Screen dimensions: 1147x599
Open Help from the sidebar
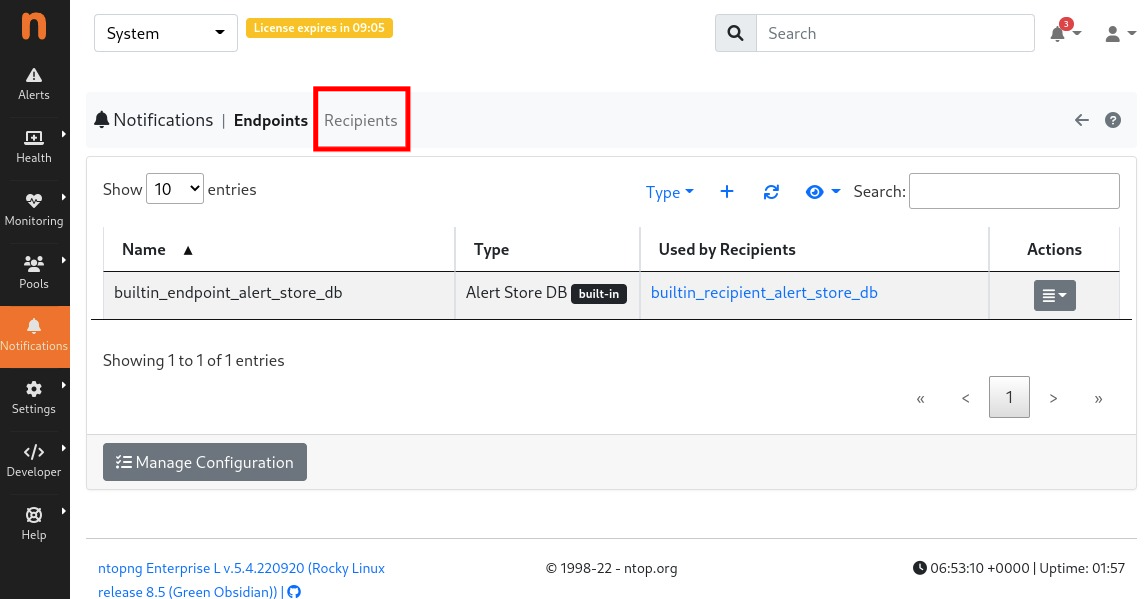click(33, 523)
